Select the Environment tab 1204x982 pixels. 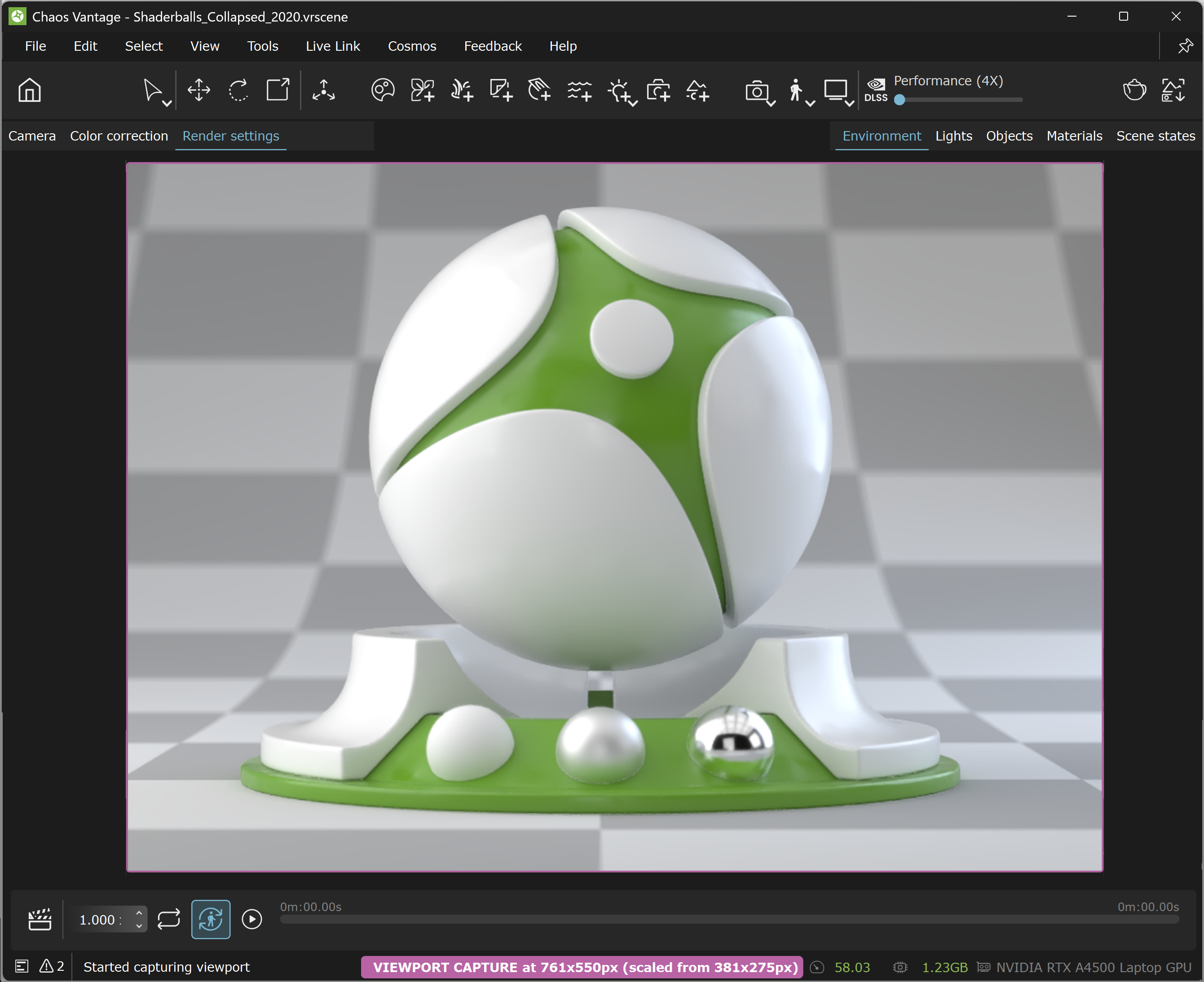[882, 136]
